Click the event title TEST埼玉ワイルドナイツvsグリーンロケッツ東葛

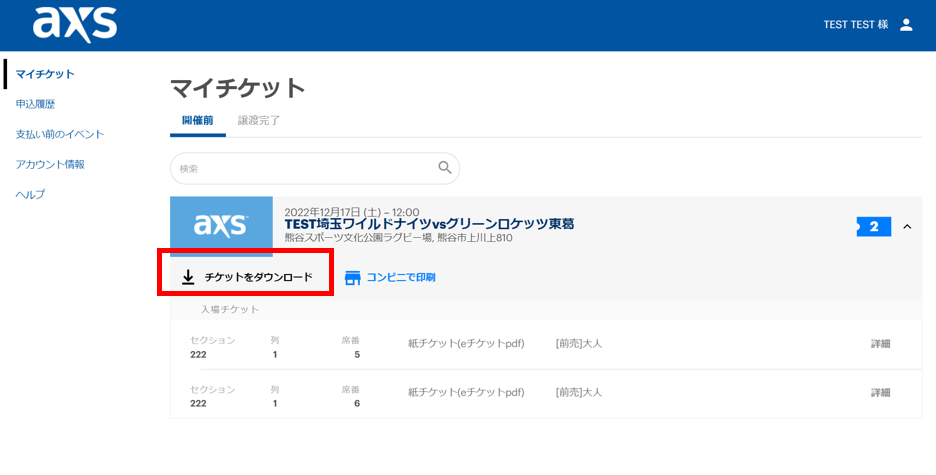click(429, 224)
